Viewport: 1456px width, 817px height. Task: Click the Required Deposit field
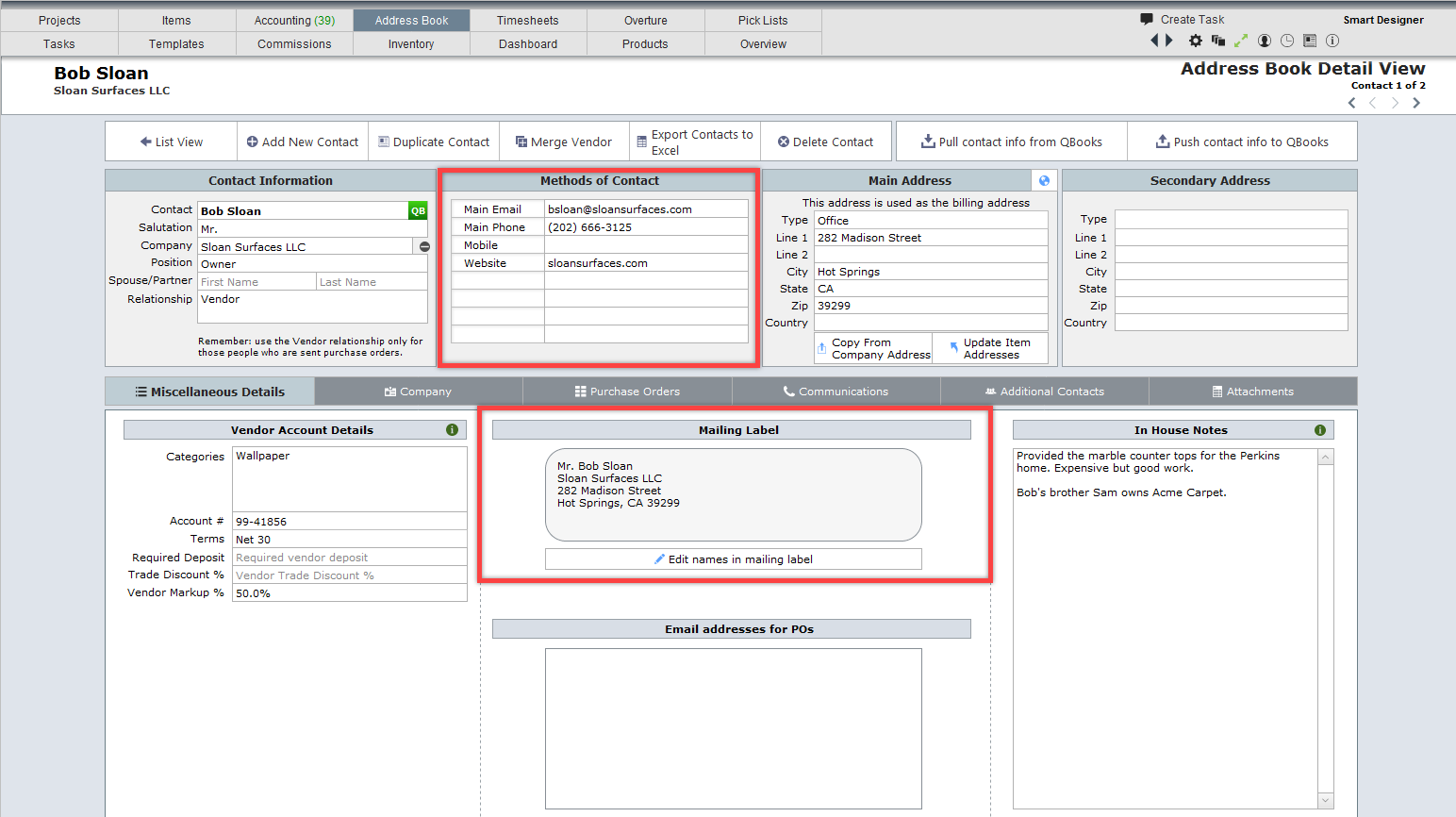pos(349,558)
